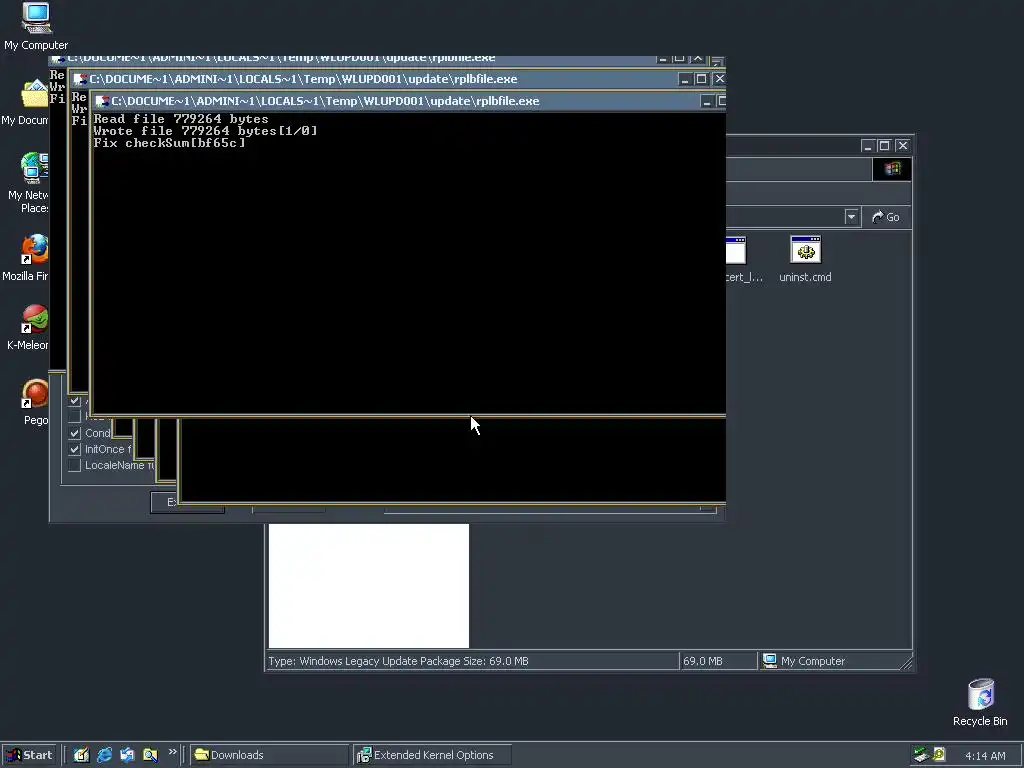Launch Internet Explorer from Quick Launch
Viewport: 1024px width, 768px height.
pyautogui.click(x=104, y=755)
